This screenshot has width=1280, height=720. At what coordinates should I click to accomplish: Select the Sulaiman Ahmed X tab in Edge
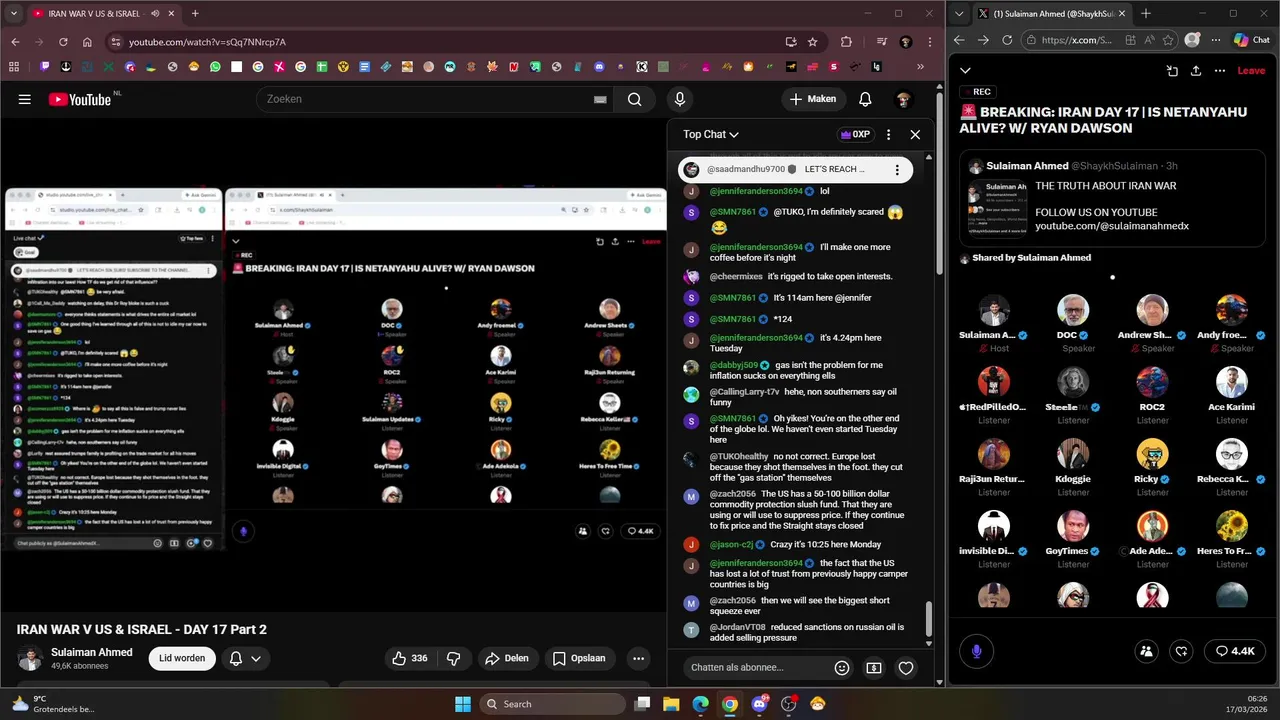(1050, 14)
